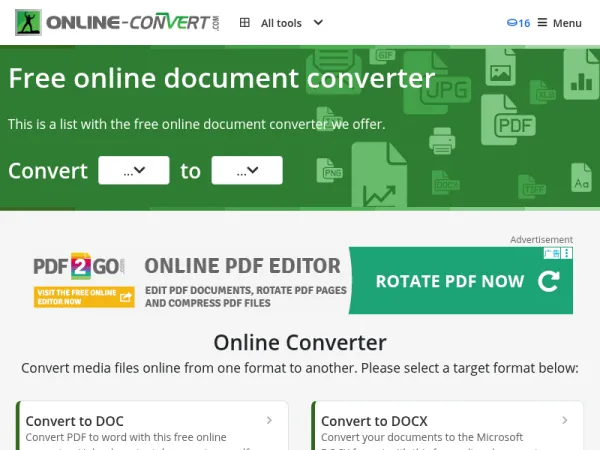Open the source format dropdown after Convert
Viewport: 600px width, 450px height.
tap(134, 170)
